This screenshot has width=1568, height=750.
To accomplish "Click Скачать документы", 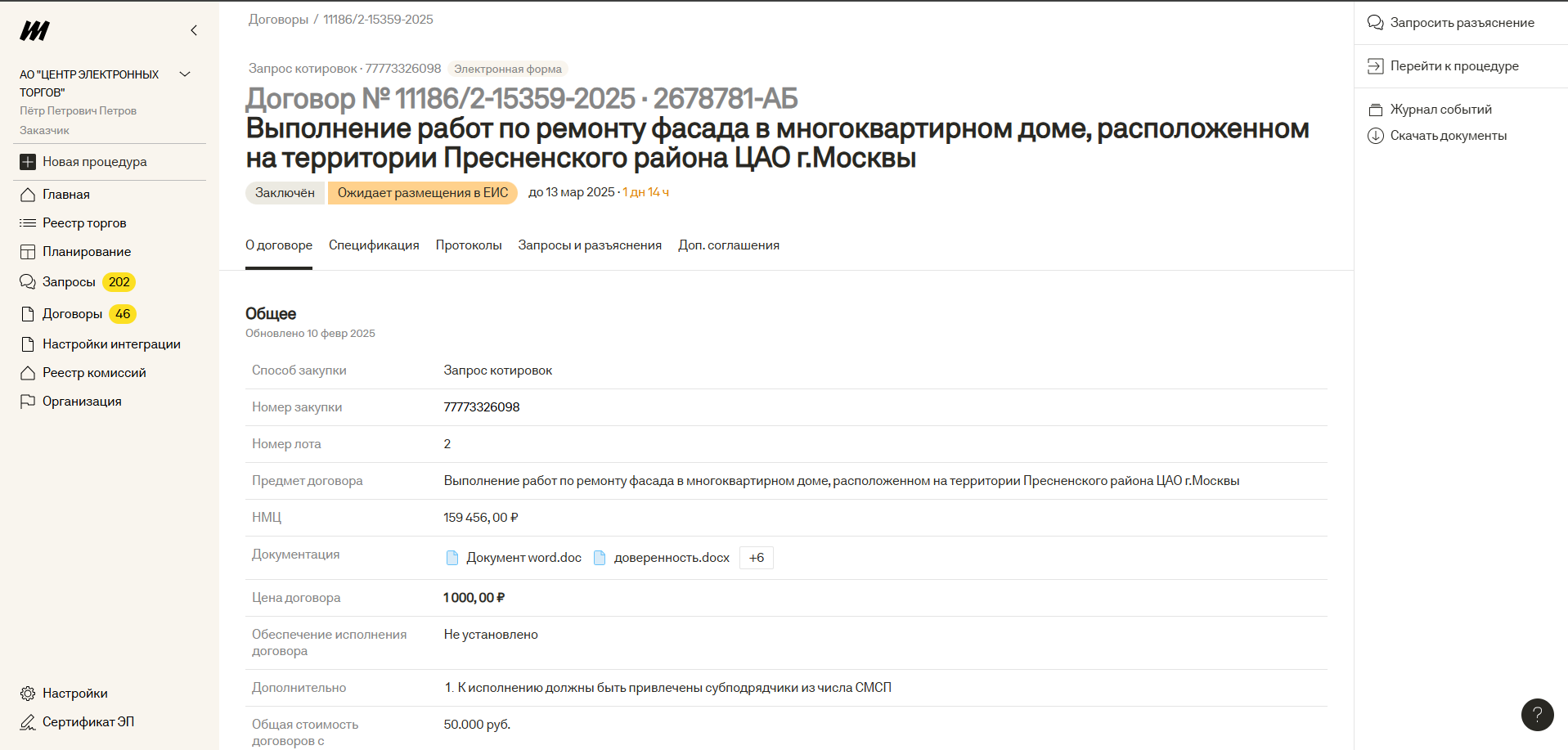I will pos(1448,136).
